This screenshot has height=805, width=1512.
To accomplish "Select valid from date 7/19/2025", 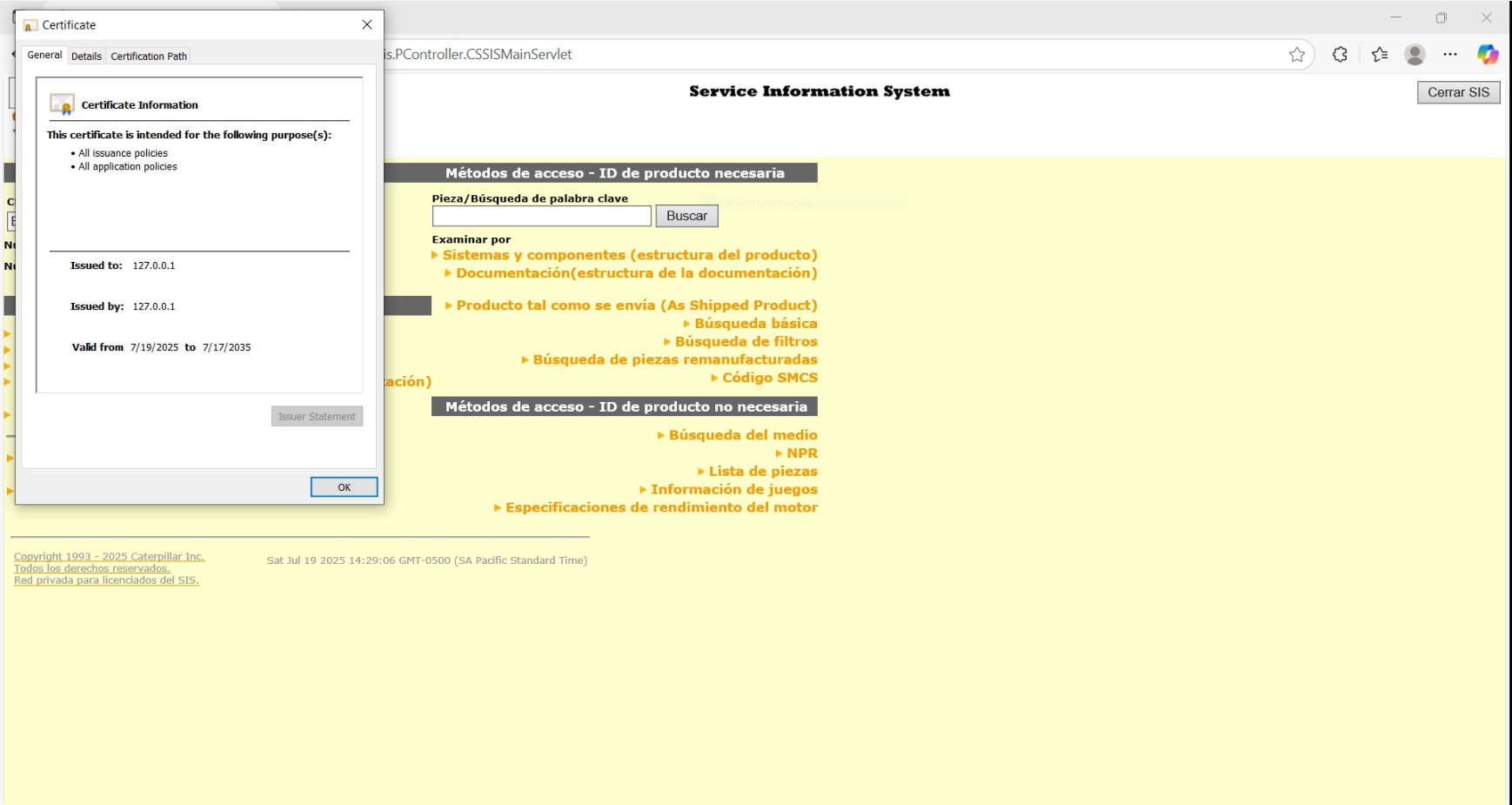I will click(154, 347).
